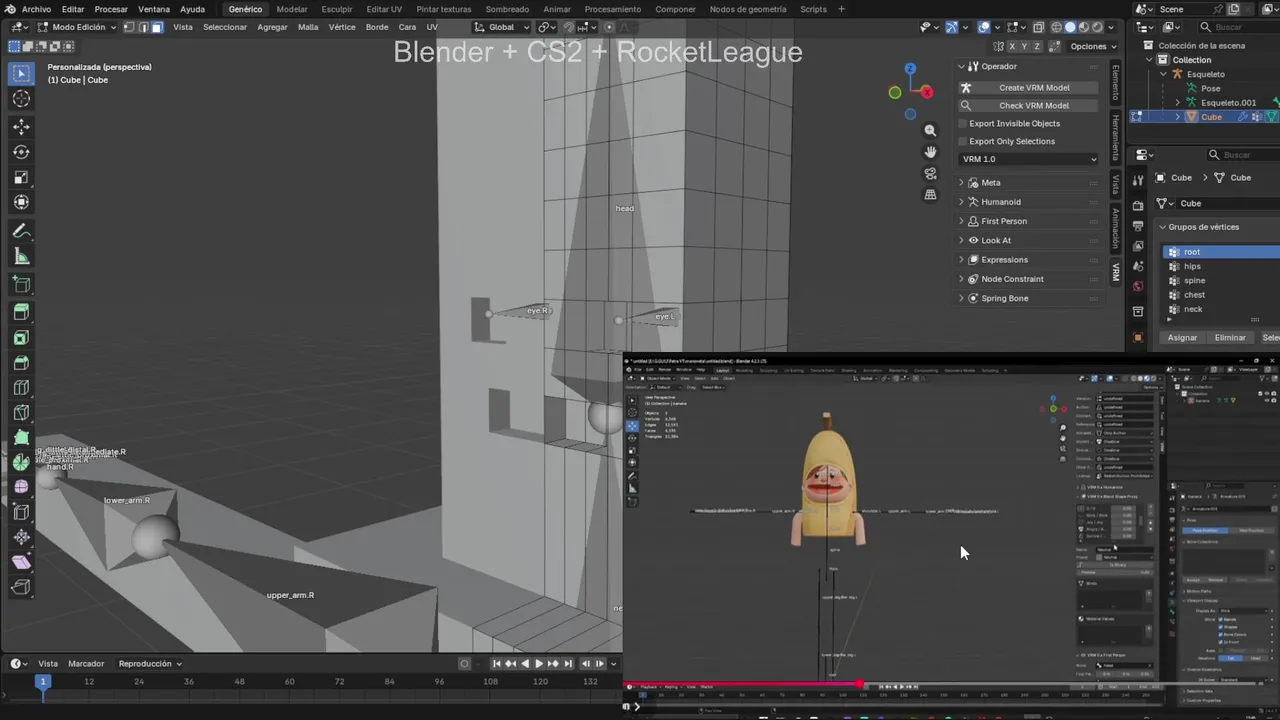1280x720 pixels.
Task: Toggle Y axis mesh mirror
Action: [x=1024, y=46]
